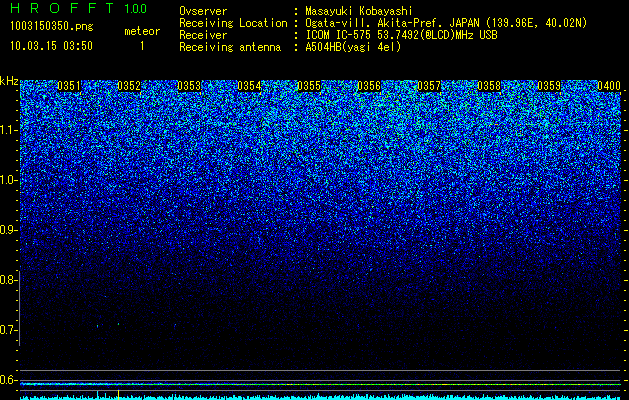
Task: Click the 0358 time marker
Action: click(489, 86)
